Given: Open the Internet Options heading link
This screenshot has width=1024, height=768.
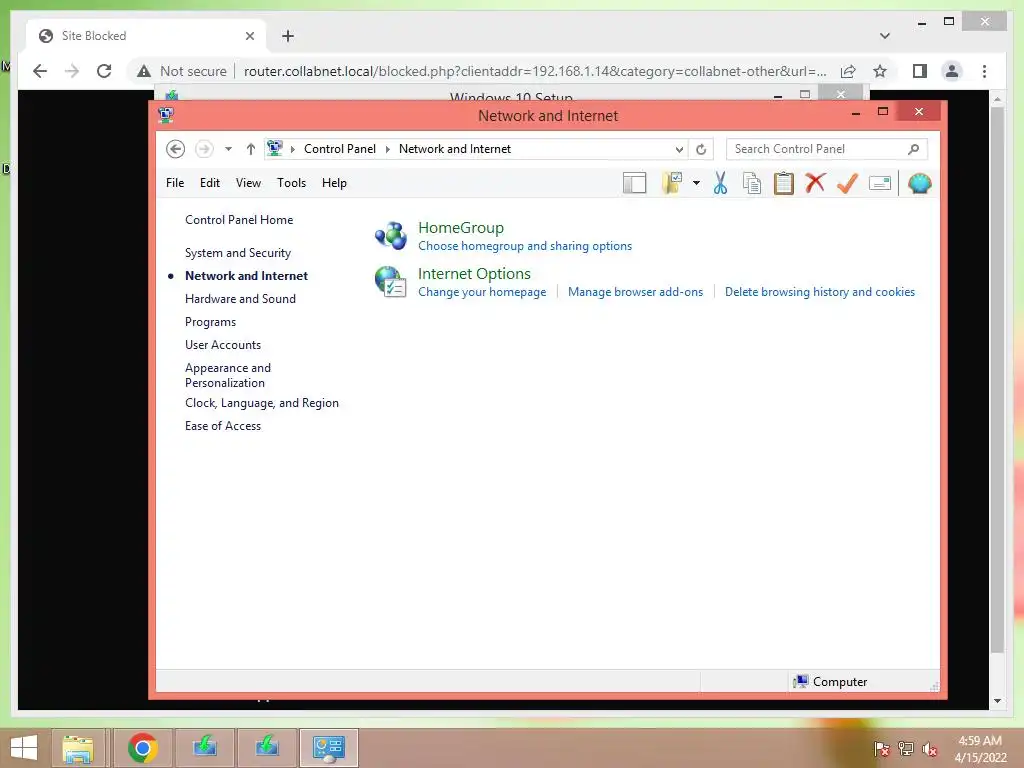Looking at the screenshot, I should coord(474,274).
